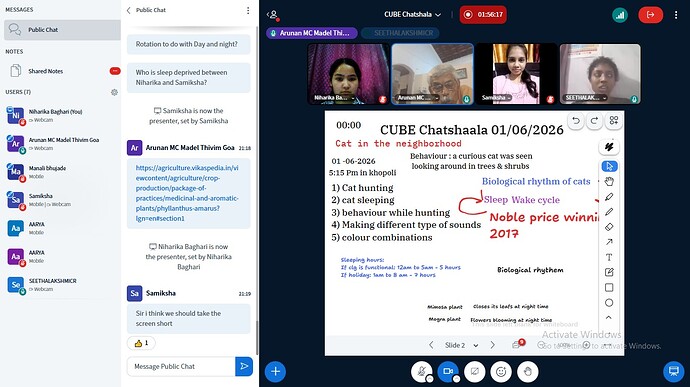690x387 pixels.
Task: Open Public Chat options three-dot menu
Action: coord(248,10)
